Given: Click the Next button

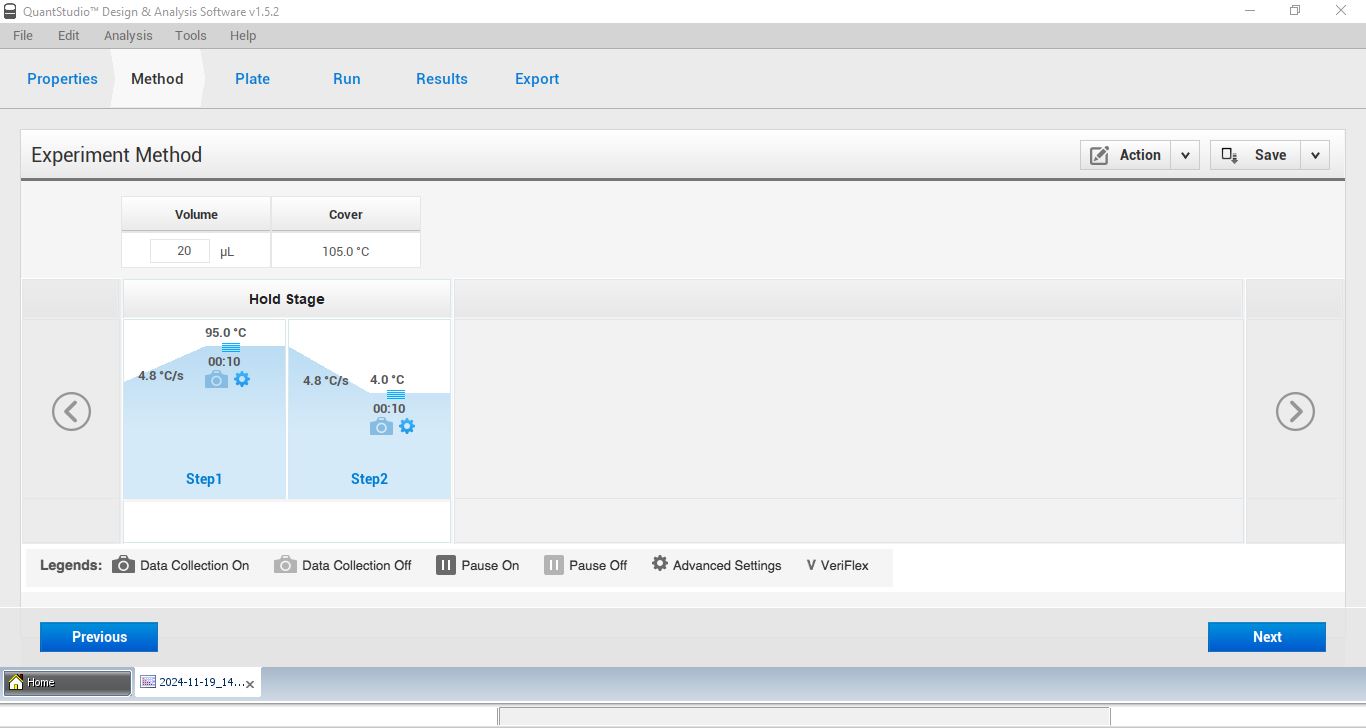Looking at the screenshot, I should (x=1266, y=637).
